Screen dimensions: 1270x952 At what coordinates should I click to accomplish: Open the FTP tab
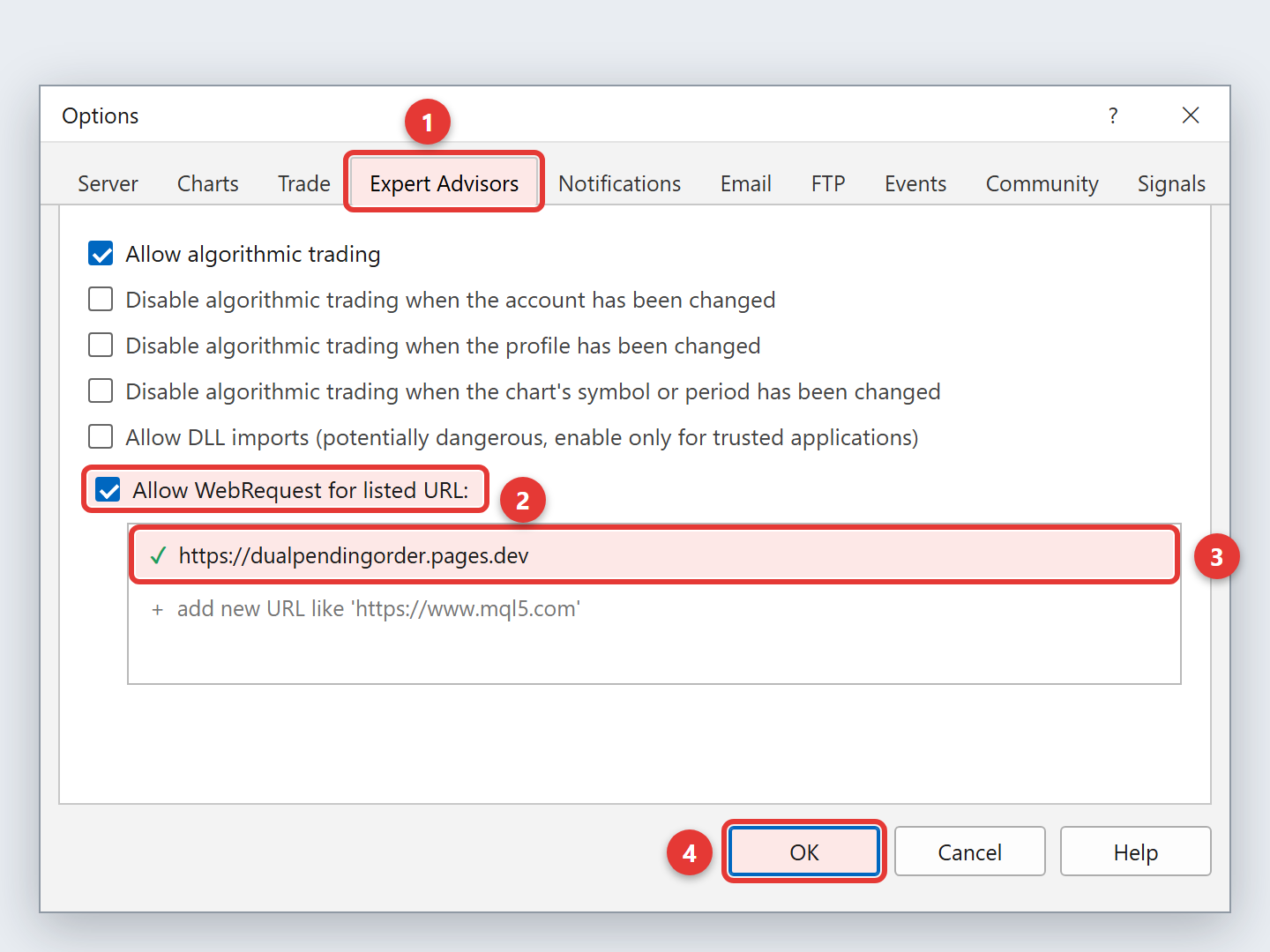pyautogui.click(x=828, y=183)
